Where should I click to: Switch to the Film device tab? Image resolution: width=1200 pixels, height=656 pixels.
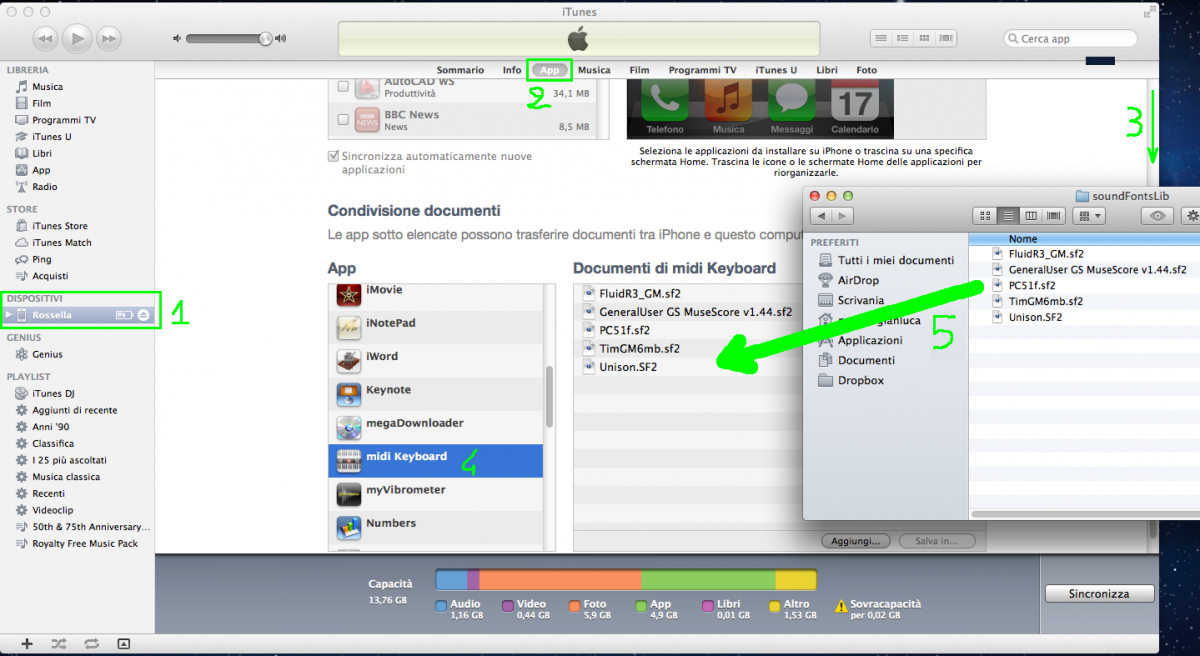coord(639,70)
